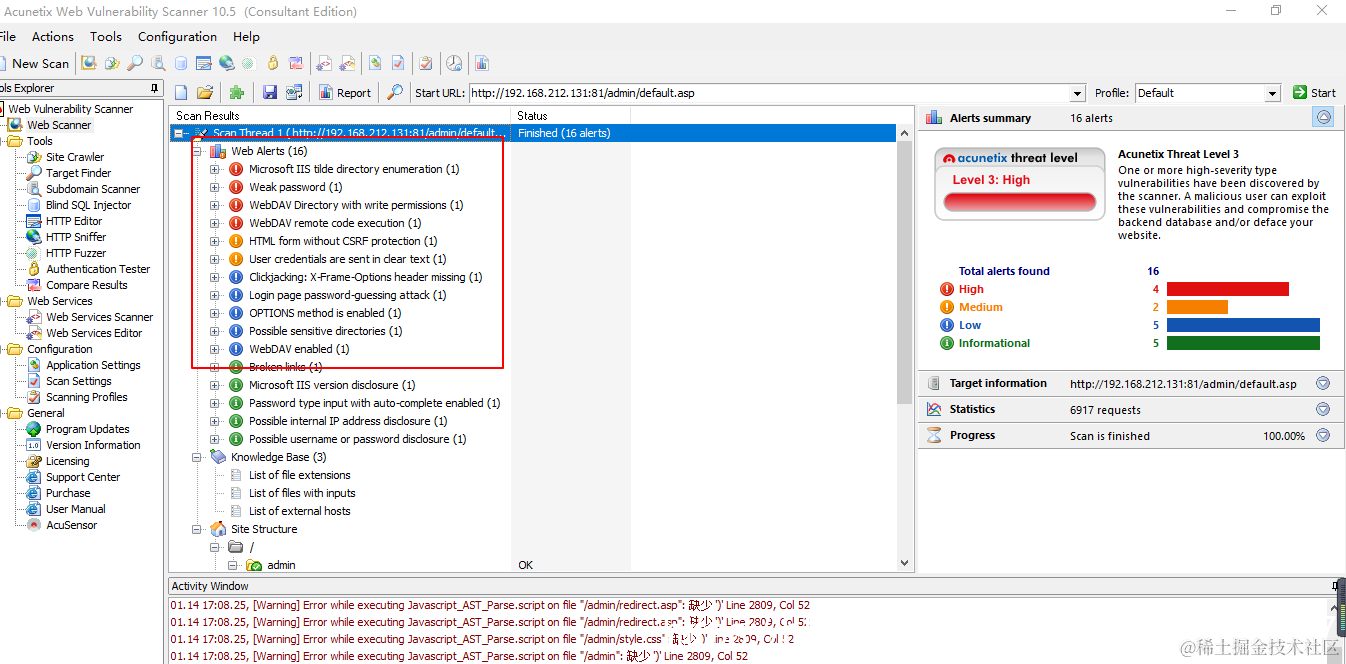Select Web Scanner in the sidebar tree

59,125
